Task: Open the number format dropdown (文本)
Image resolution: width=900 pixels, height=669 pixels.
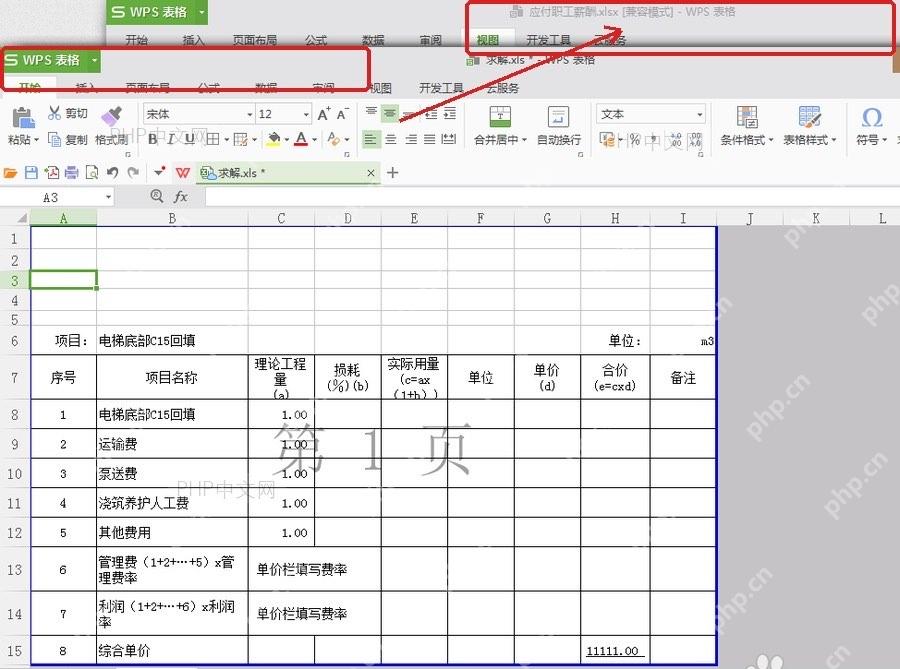Action: [x=700, y=114]
